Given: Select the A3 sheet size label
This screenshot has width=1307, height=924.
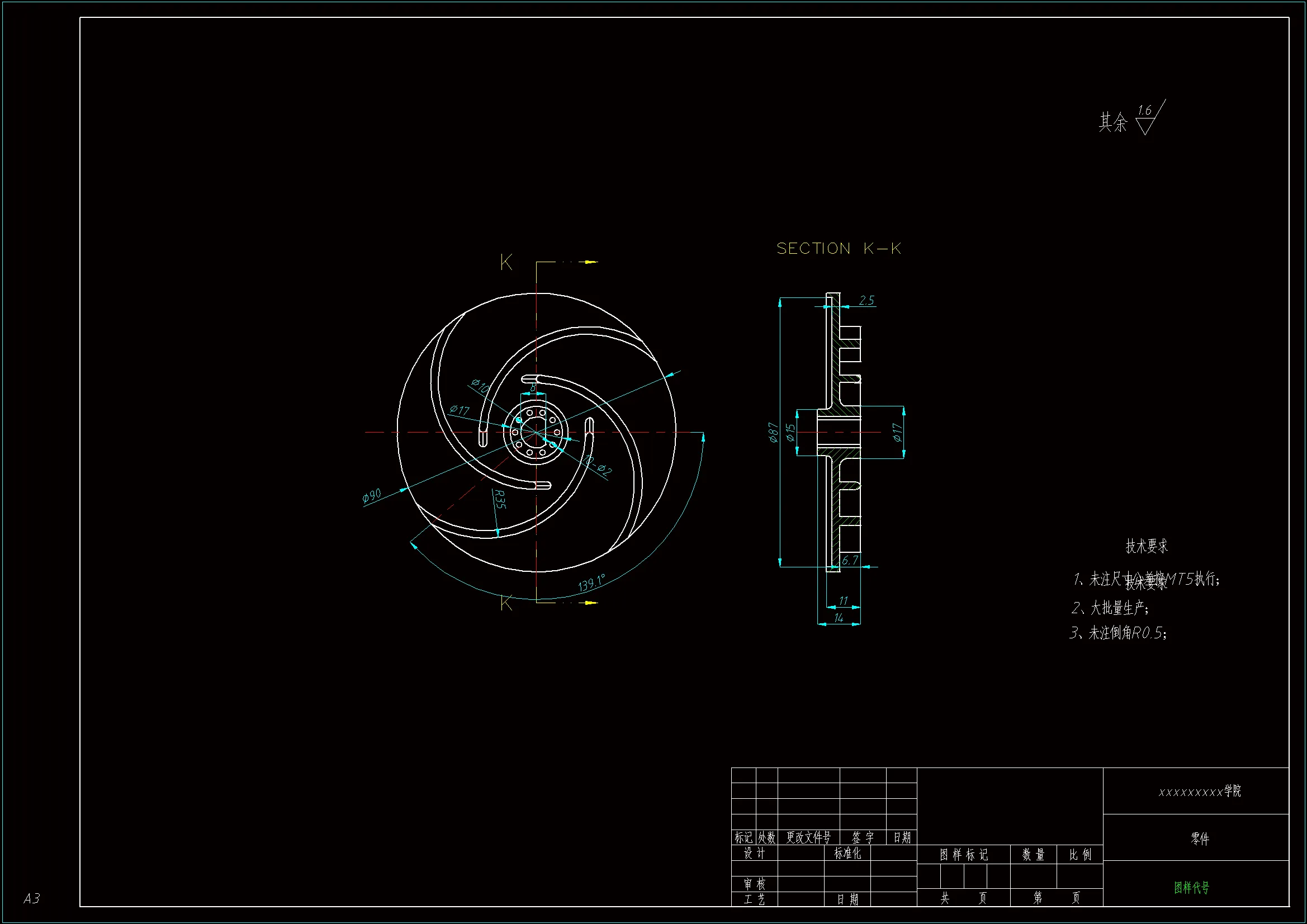Looking at the screenshot, I should (x=32, y=898).
